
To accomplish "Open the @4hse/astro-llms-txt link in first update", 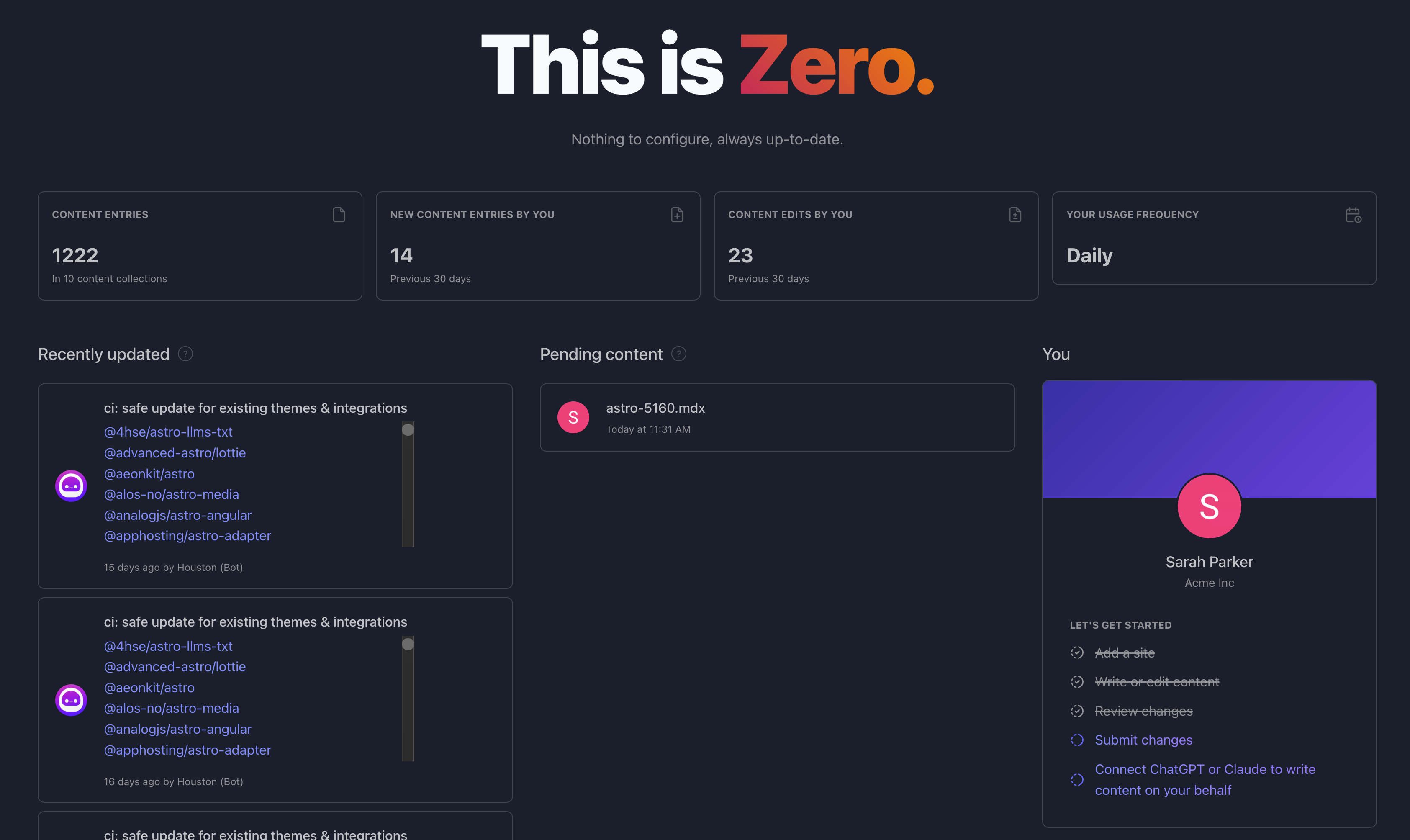I will [x=168, y=432].
